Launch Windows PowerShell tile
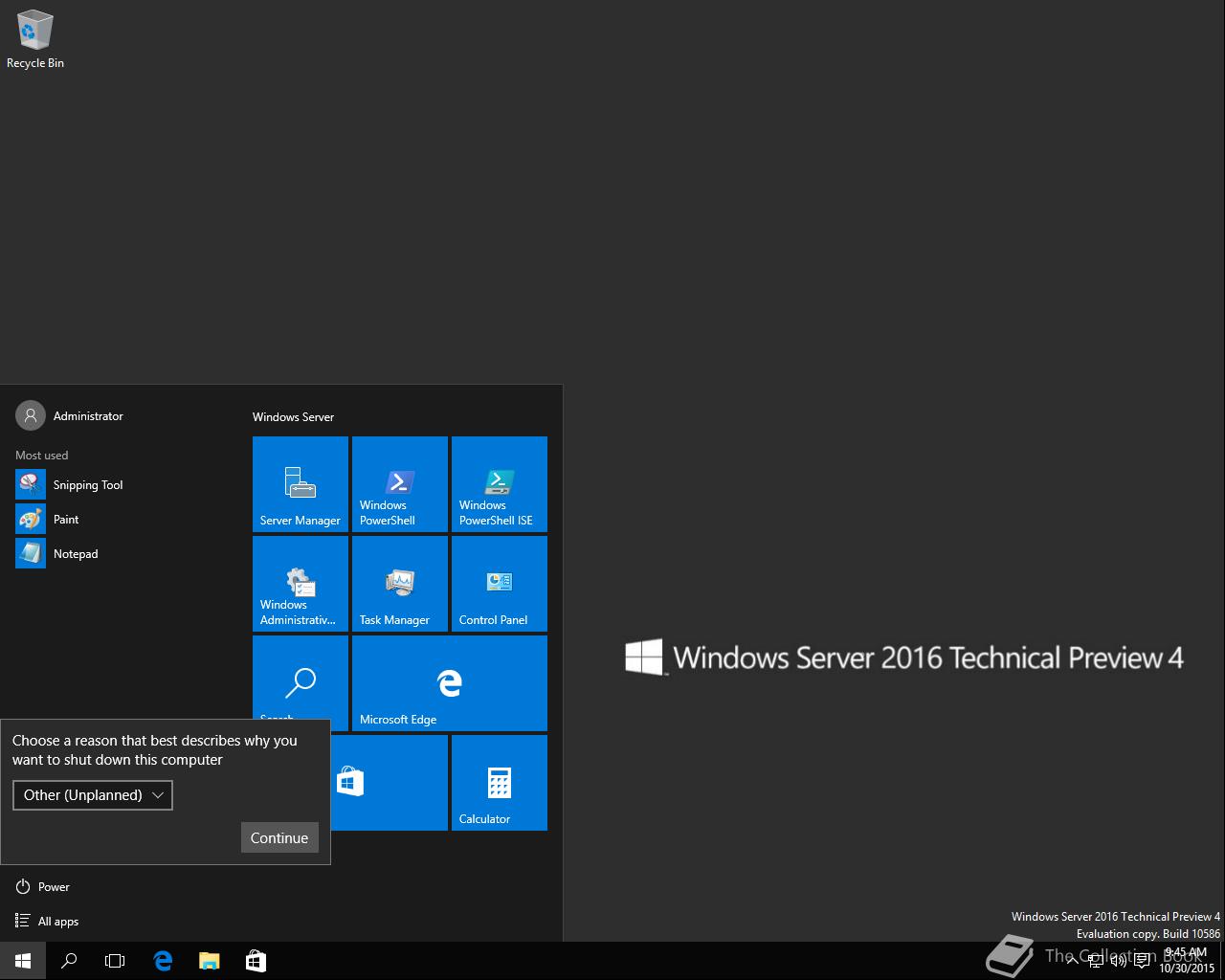Image resolution: width=1225 pixels, height=980 pixels. tap(400, 484)
